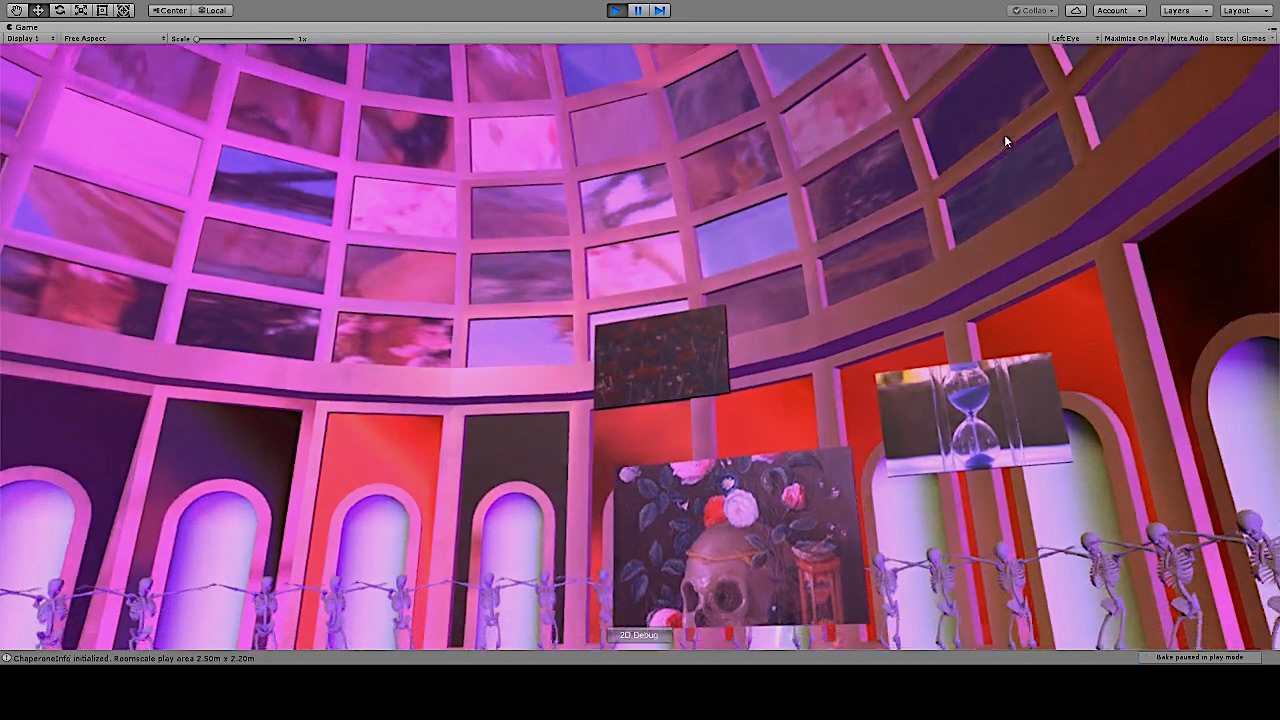The height and width of the screenshot is (720, 1280).
Task: Open the Account dropdown
Action: click(x=1119, y=10)
